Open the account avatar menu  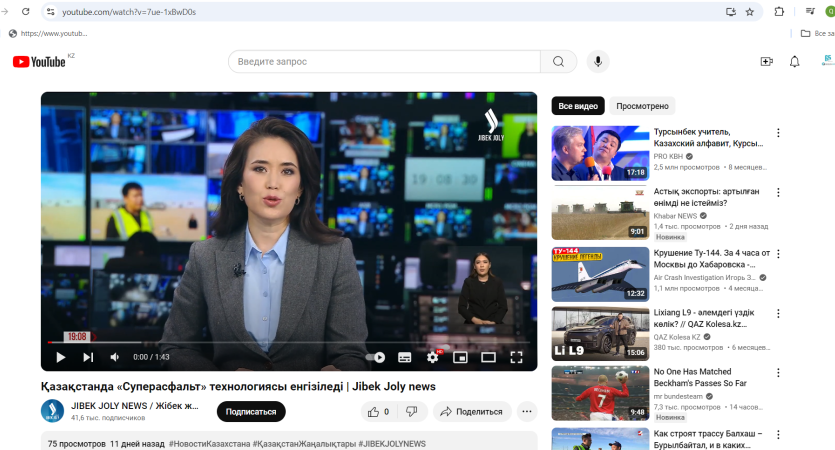click(828, 61)
